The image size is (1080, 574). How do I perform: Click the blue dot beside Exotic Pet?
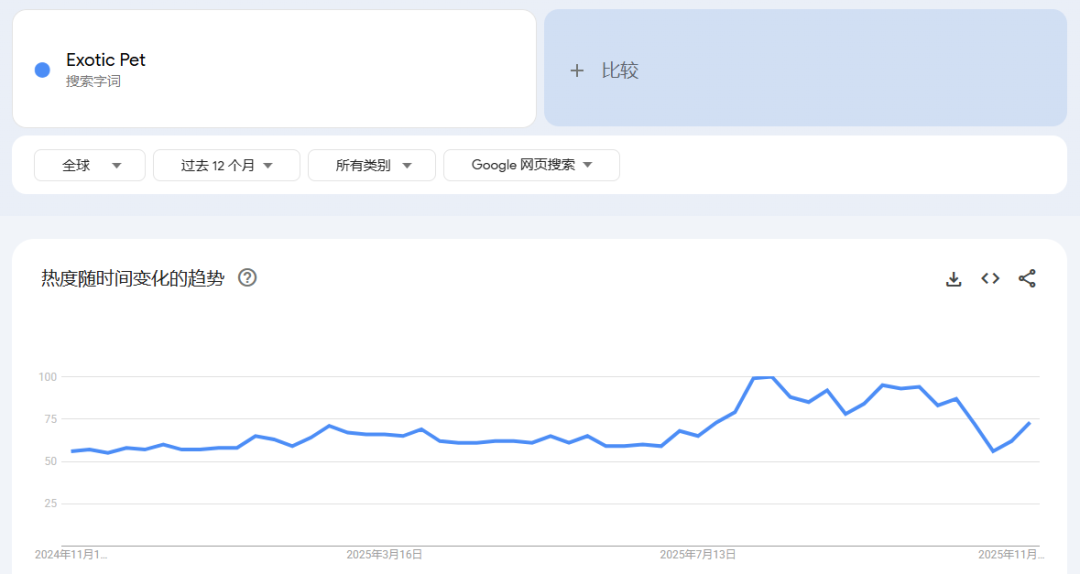tap(42, 69)
